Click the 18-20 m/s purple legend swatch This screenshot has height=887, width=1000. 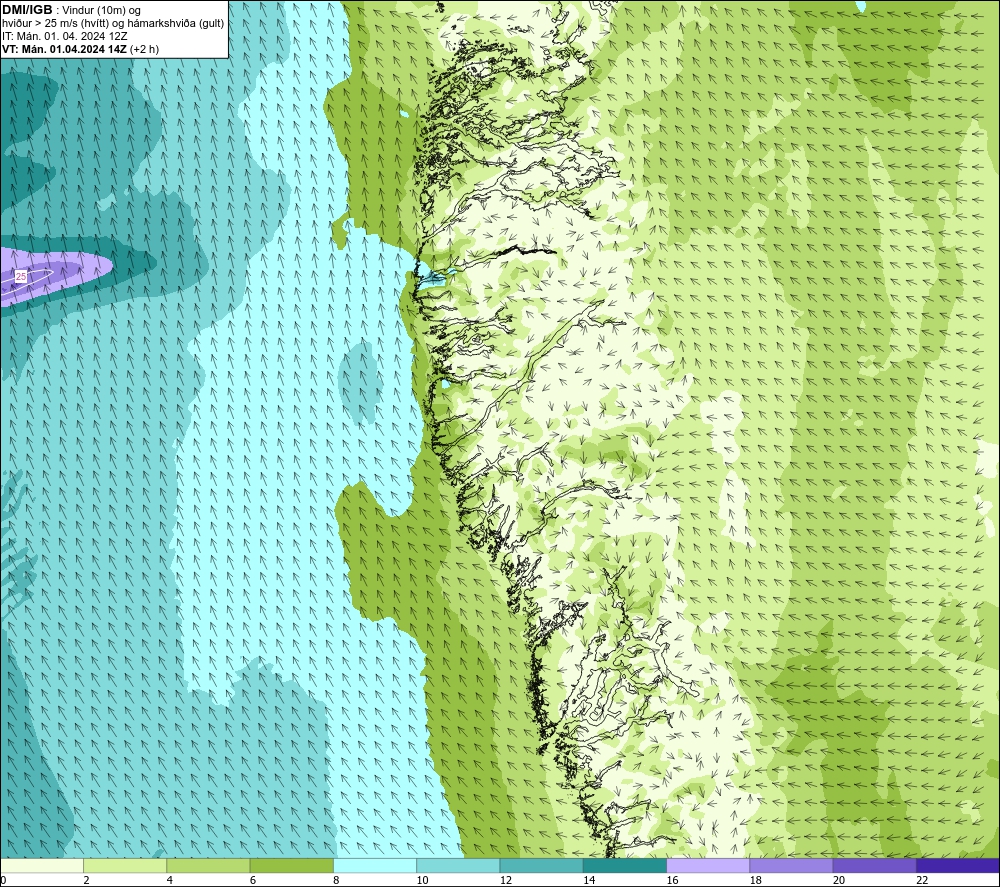[791, 865]
